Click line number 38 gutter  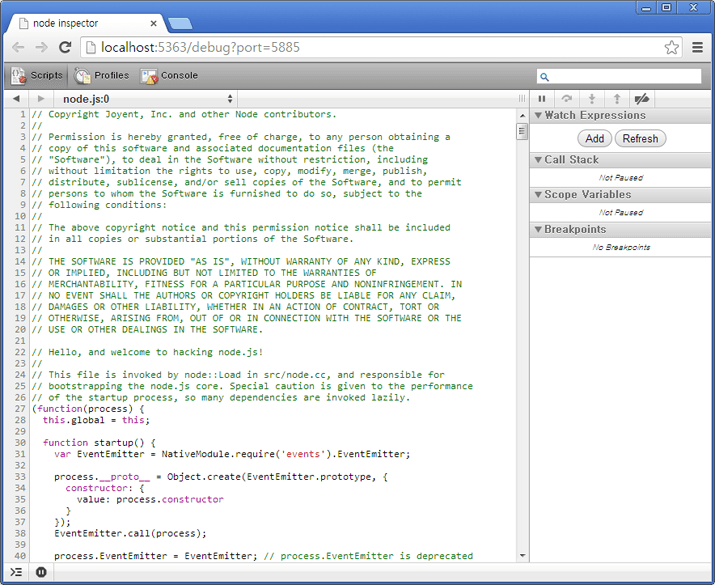tap(20, 533)
